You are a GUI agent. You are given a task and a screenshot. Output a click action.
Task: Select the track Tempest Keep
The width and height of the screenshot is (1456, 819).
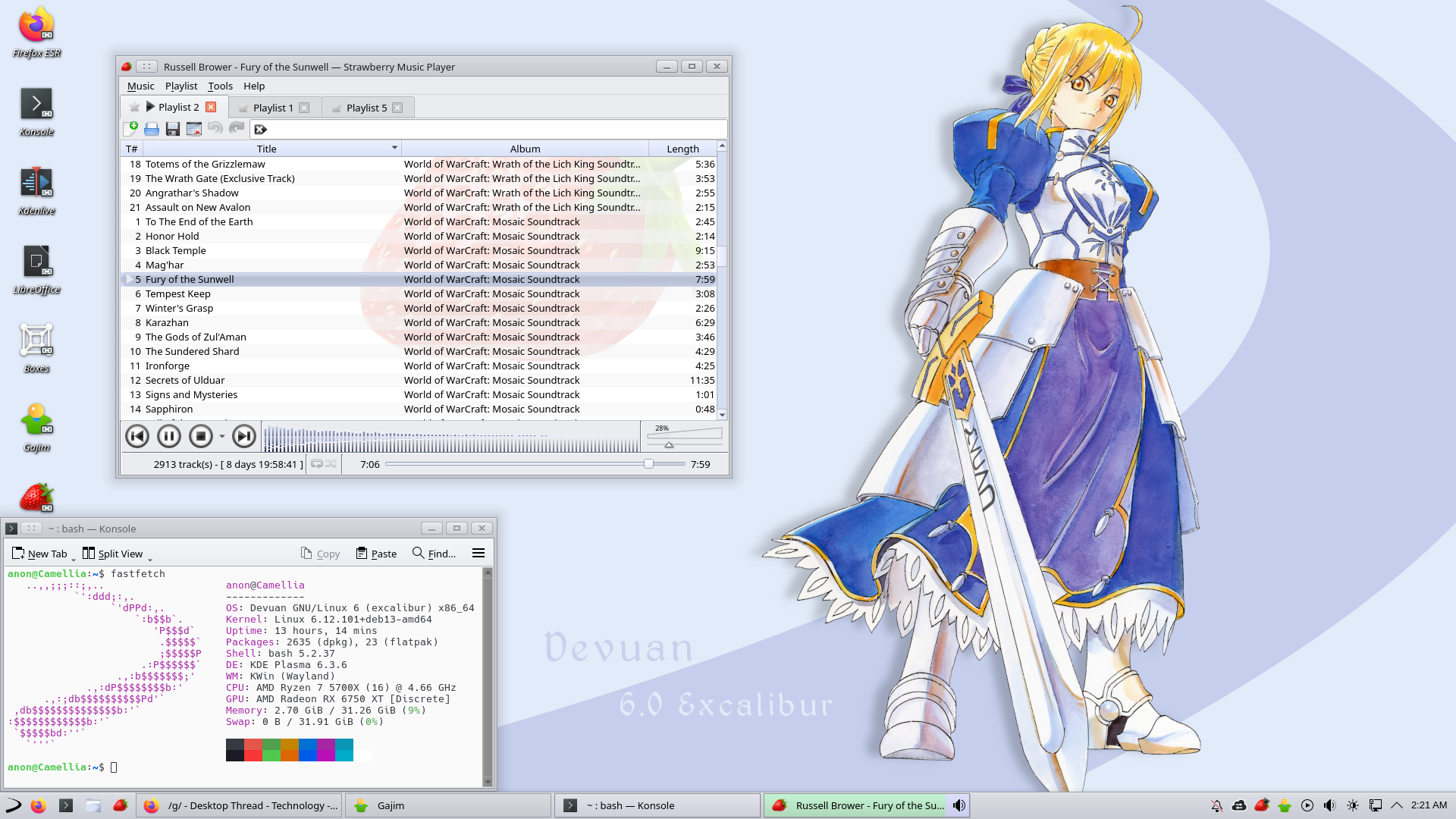pos(419,293)
